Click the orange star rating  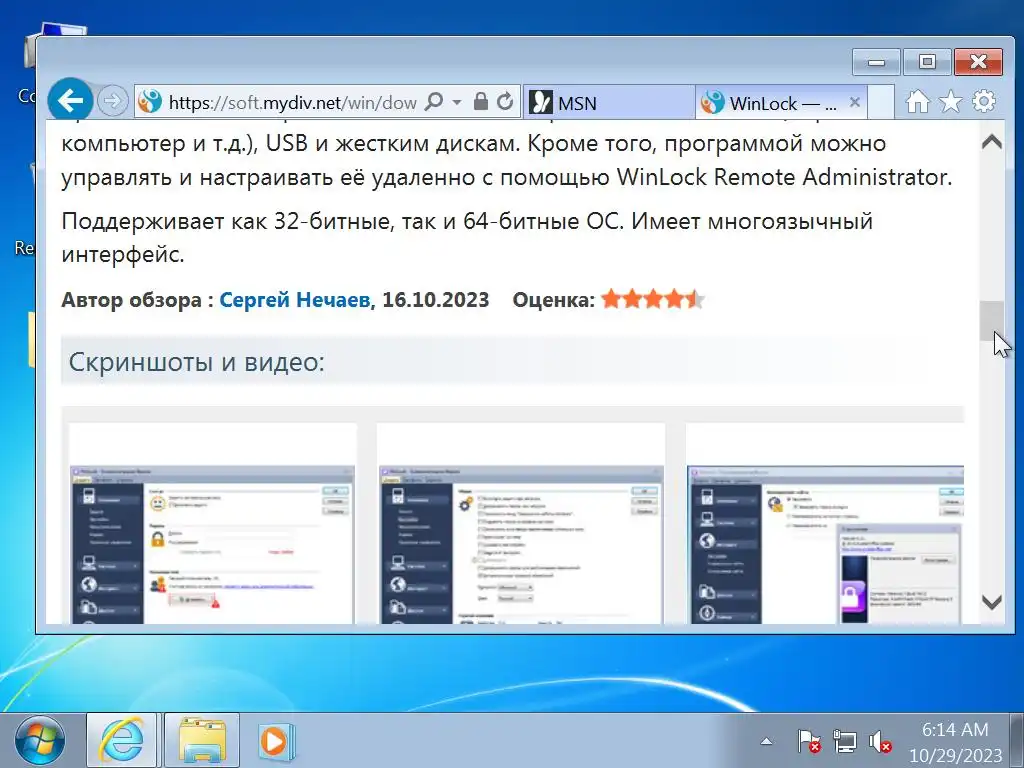pyautogui.click(x=653, y=299)
